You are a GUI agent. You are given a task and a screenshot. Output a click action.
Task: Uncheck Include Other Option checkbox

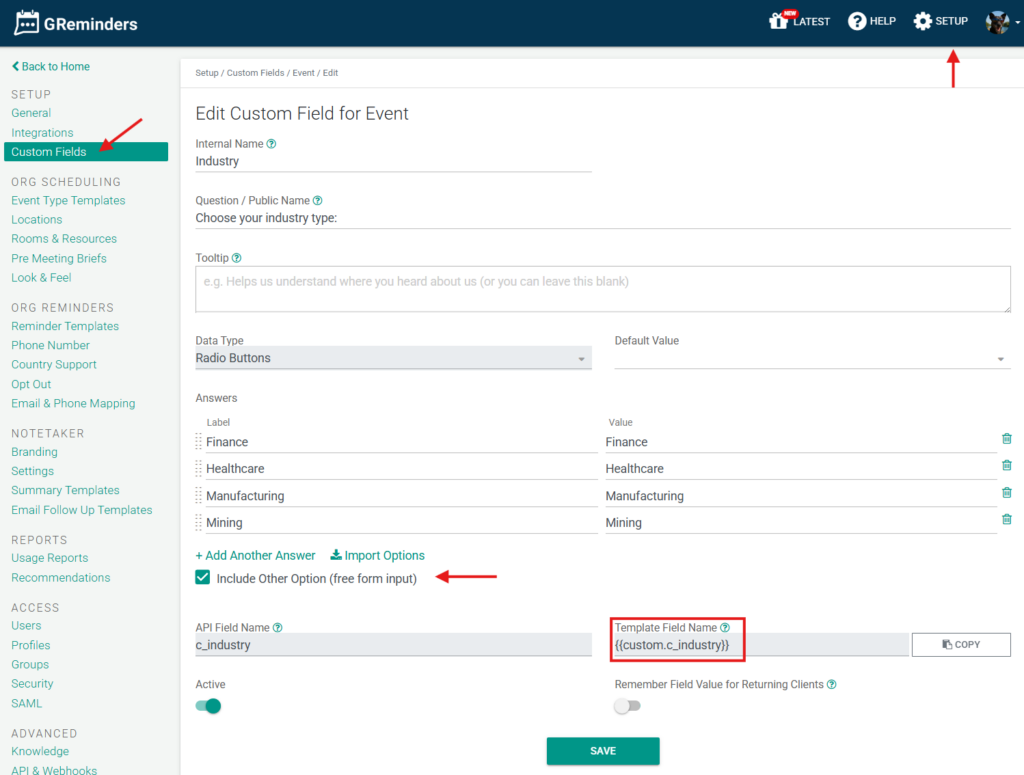pyautogui.click(x=203, y=578)
